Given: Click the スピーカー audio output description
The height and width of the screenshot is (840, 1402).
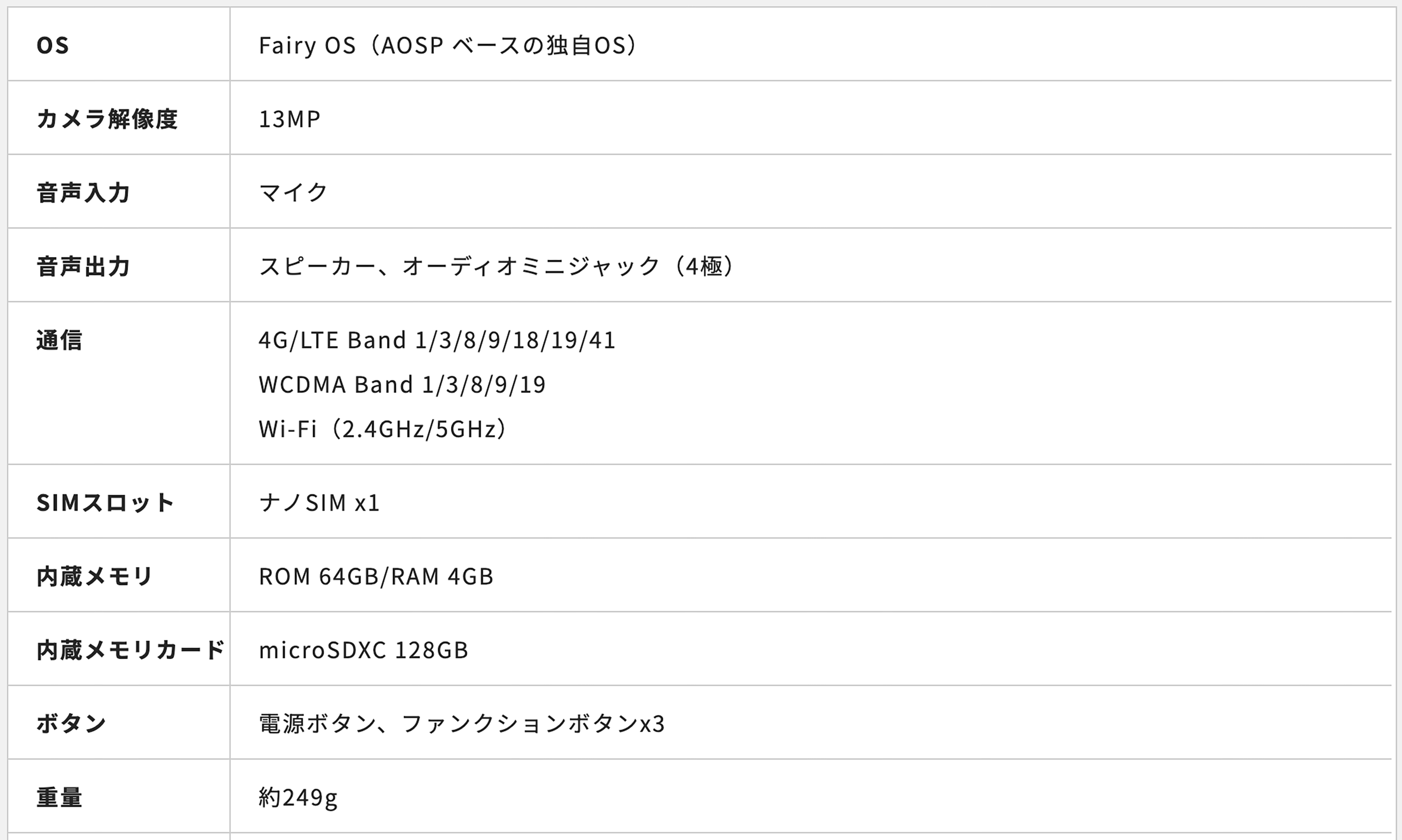Looking at the screenshot, I should pyautogui.click(x=497, y=266).
